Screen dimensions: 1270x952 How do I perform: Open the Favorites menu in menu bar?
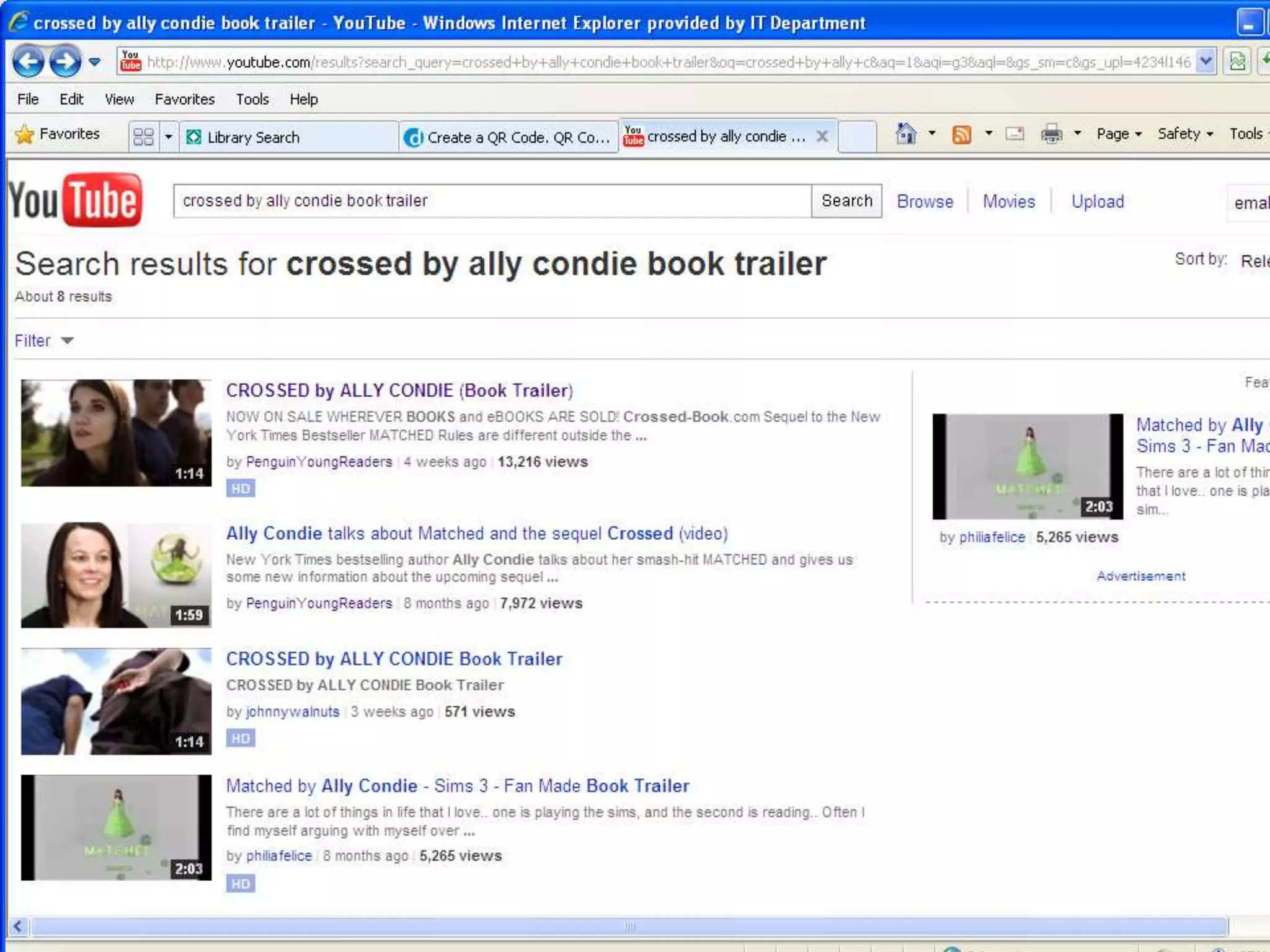pyautogui.click(x=184, y=99)
